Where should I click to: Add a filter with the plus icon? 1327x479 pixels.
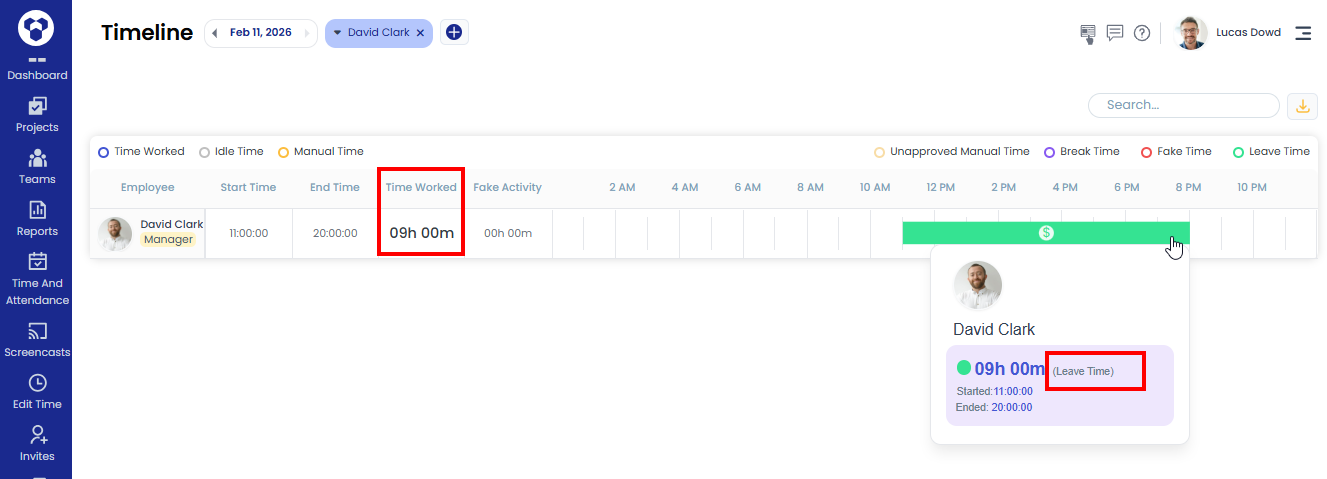454,33
